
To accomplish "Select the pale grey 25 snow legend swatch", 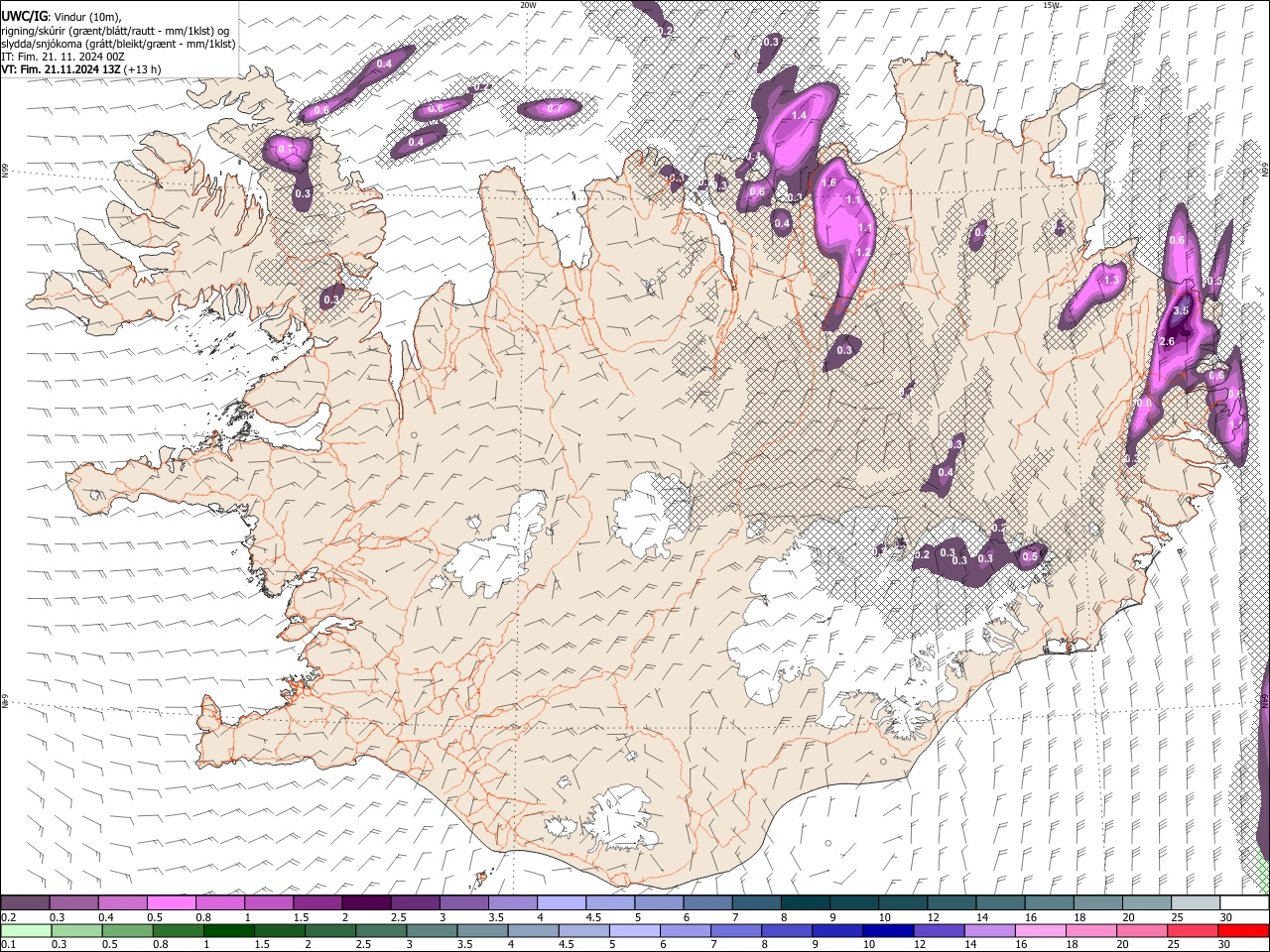I will [1197, 903].
